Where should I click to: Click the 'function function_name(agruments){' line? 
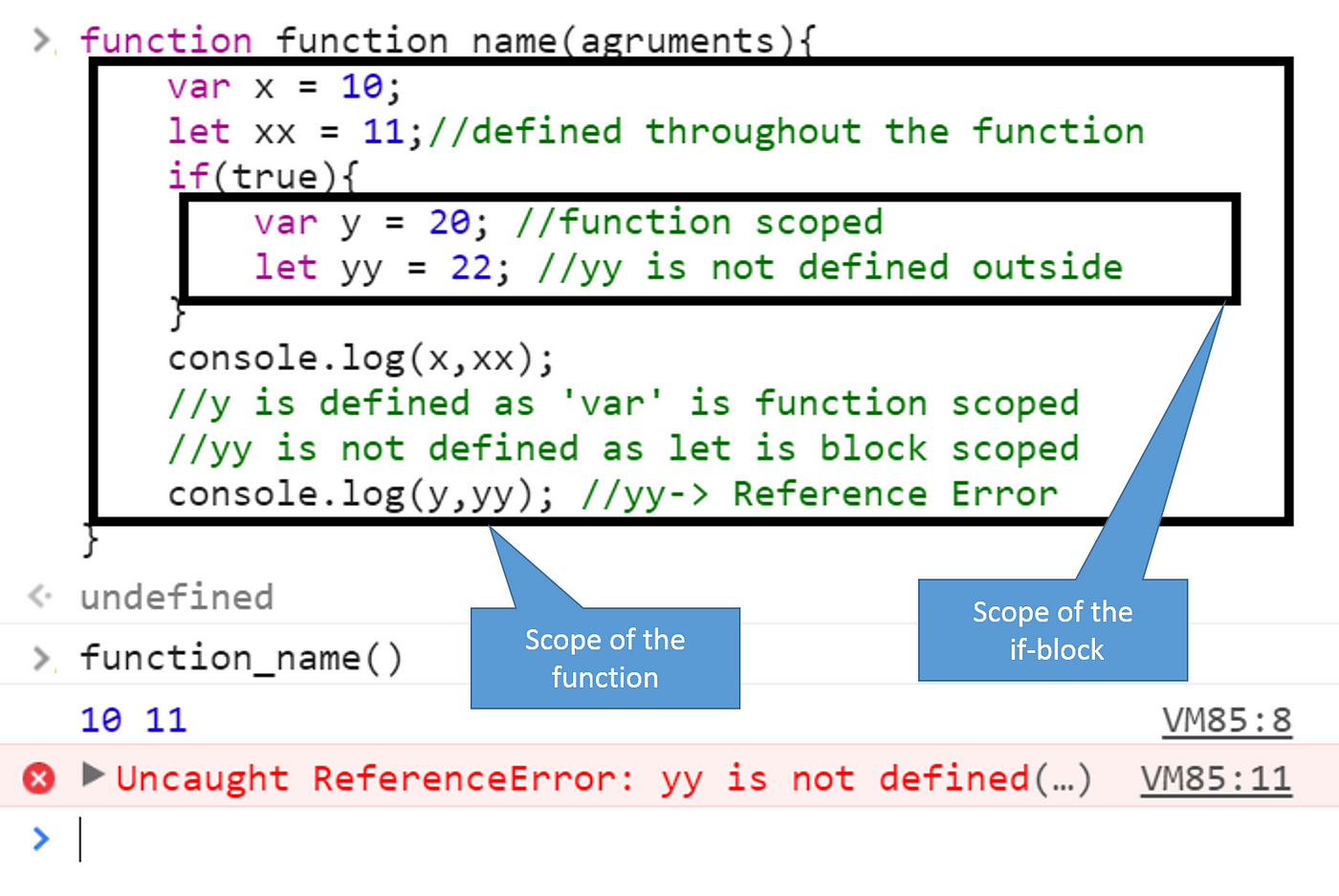(448, 41)
